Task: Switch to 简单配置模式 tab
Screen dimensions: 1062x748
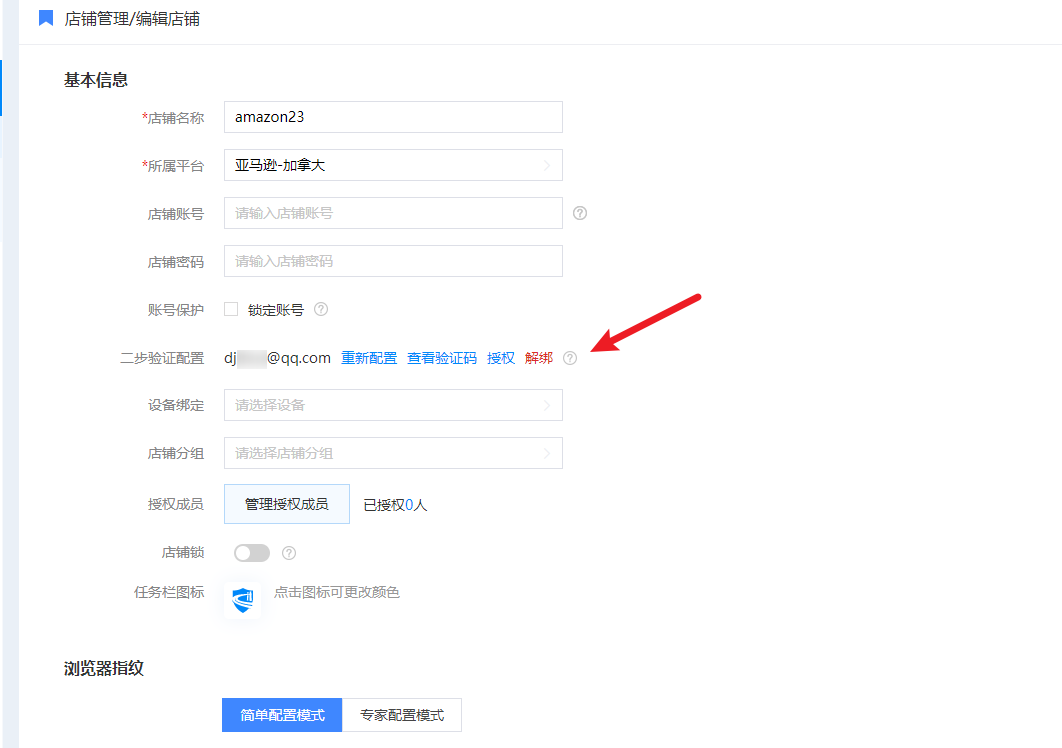Action: 282,716
